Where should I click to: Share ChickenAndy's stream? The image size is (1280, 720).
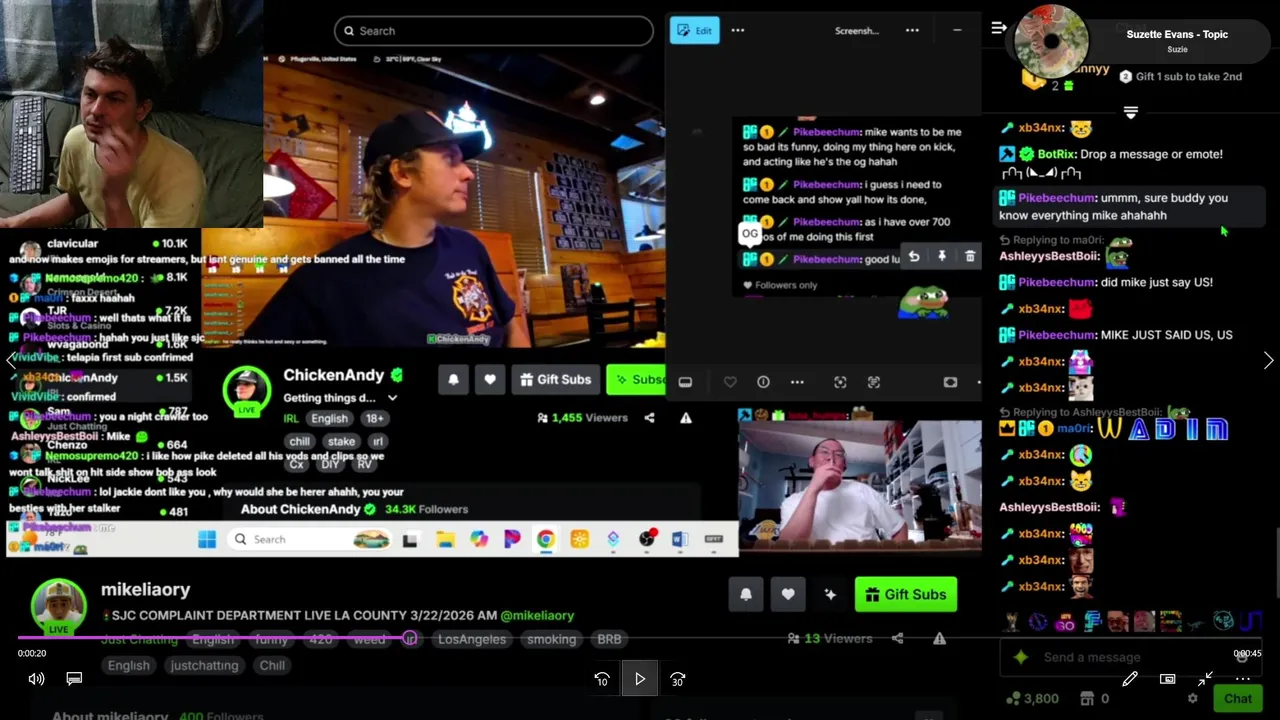[649, 418]
